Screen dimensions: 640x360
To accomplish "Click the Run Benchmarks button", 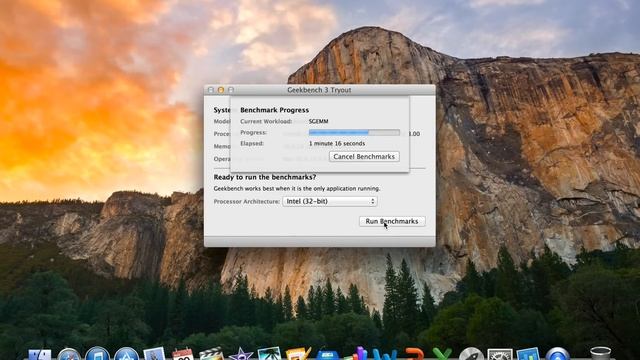I will point(392,221).
